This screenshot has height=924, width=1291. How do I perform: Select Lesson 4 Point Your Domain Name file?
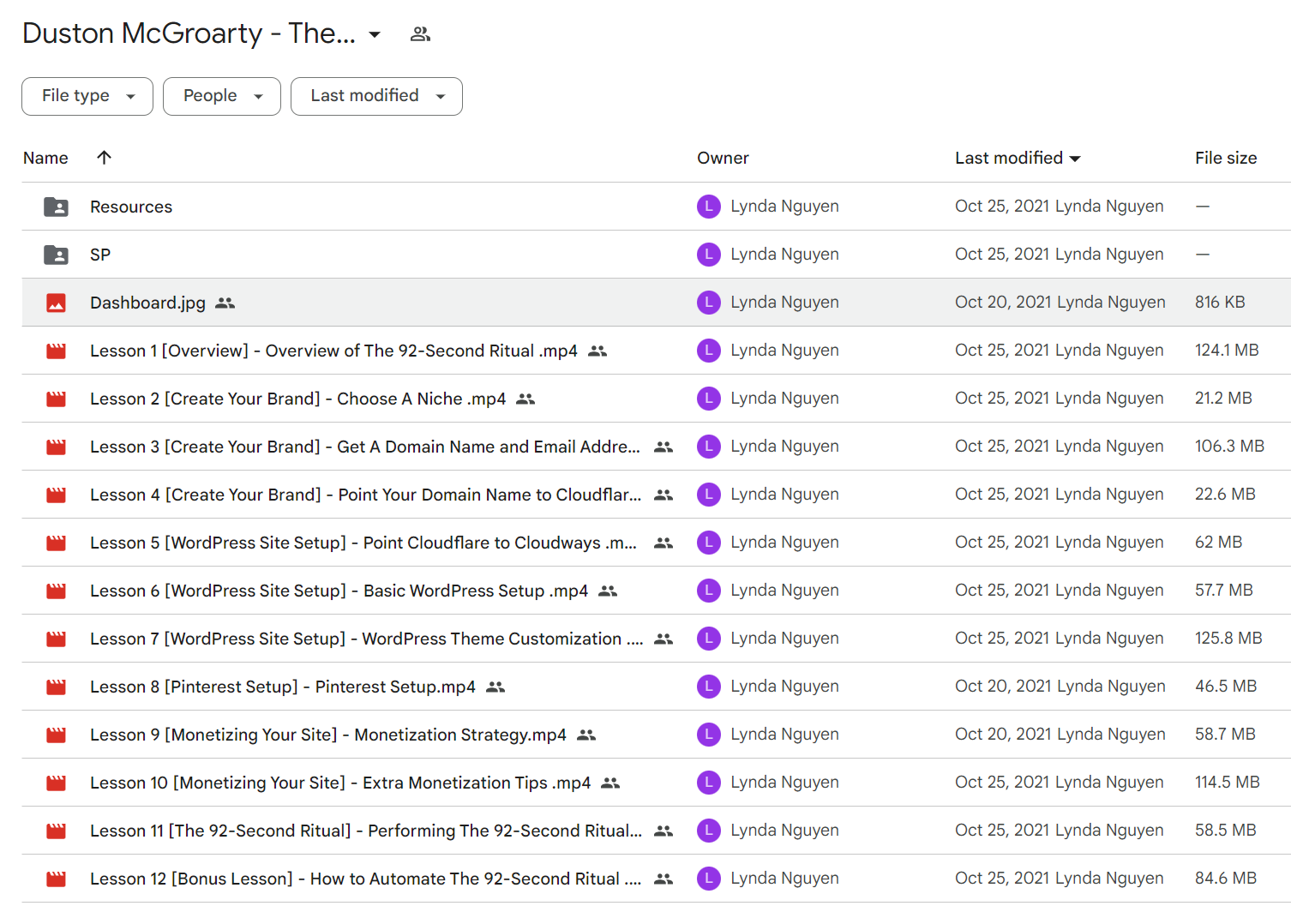pos(365,495)
